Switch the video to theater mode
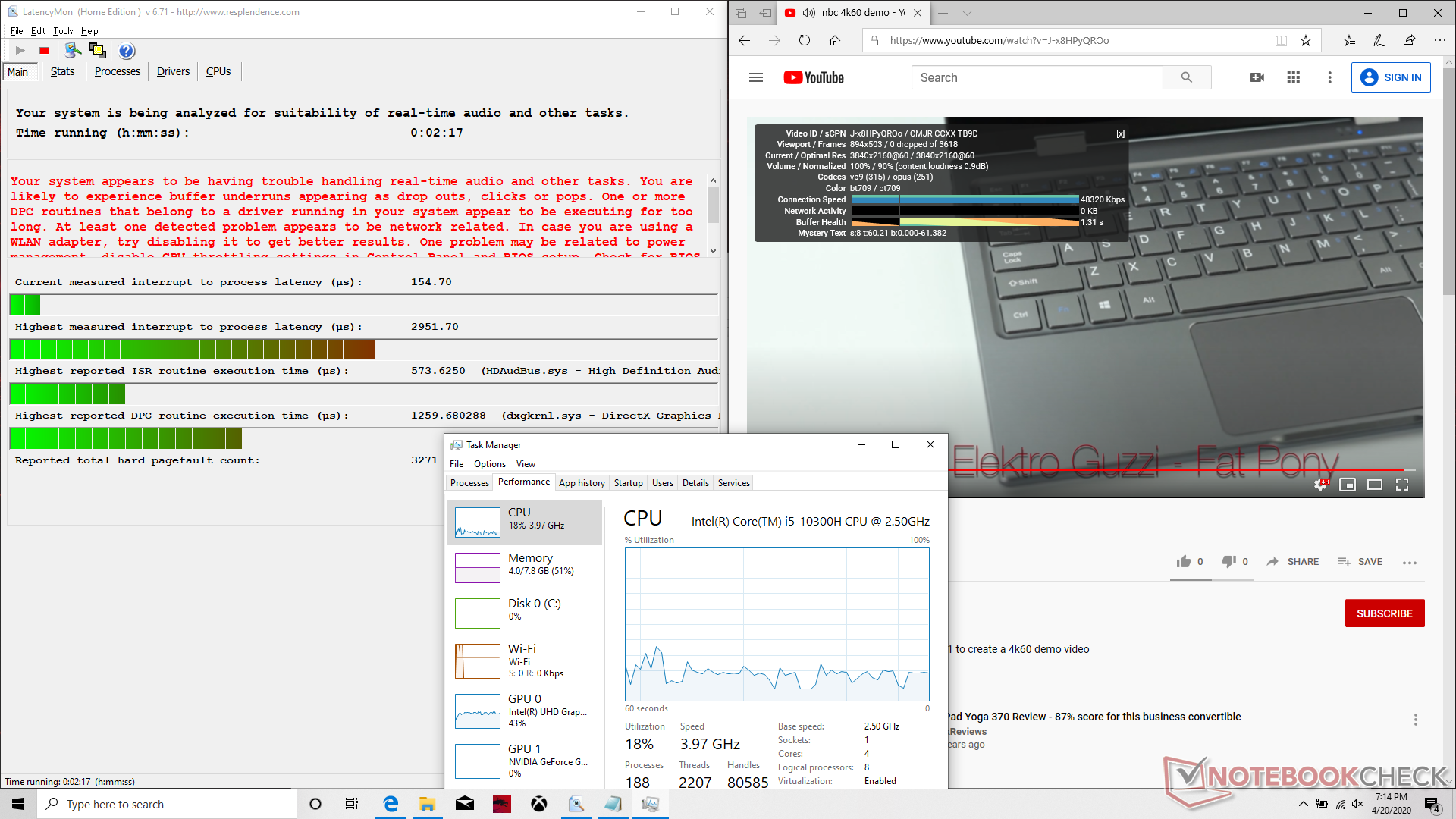This screenshot has height=819, width=1456. click(x=1375, y=485)
